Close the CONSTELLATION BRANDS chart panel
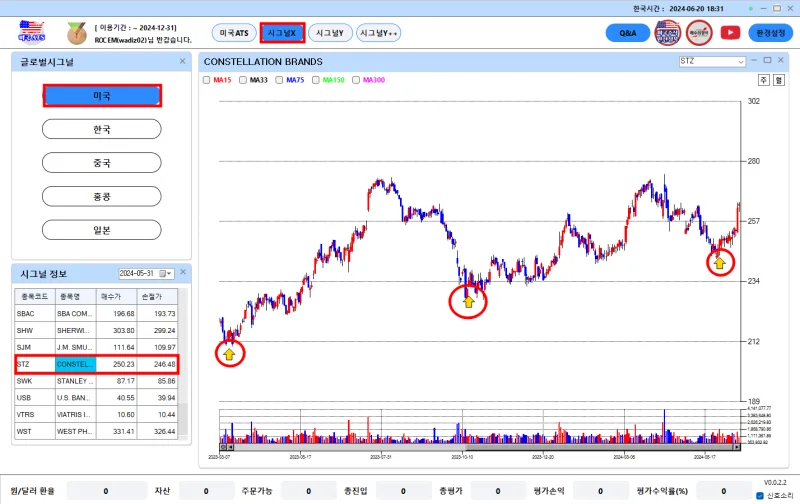 (781, 60)
